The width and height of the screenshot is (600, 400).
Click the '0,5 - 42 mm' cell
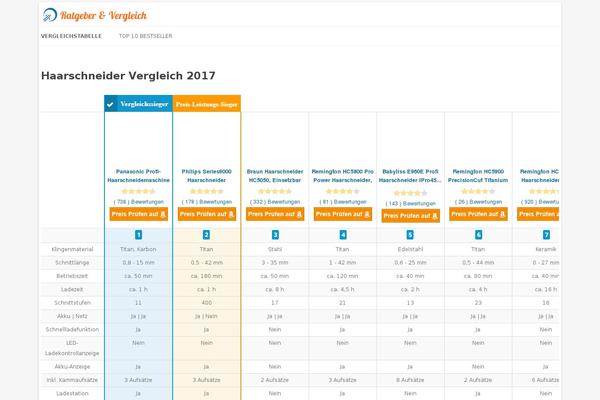tap(207, 263)
